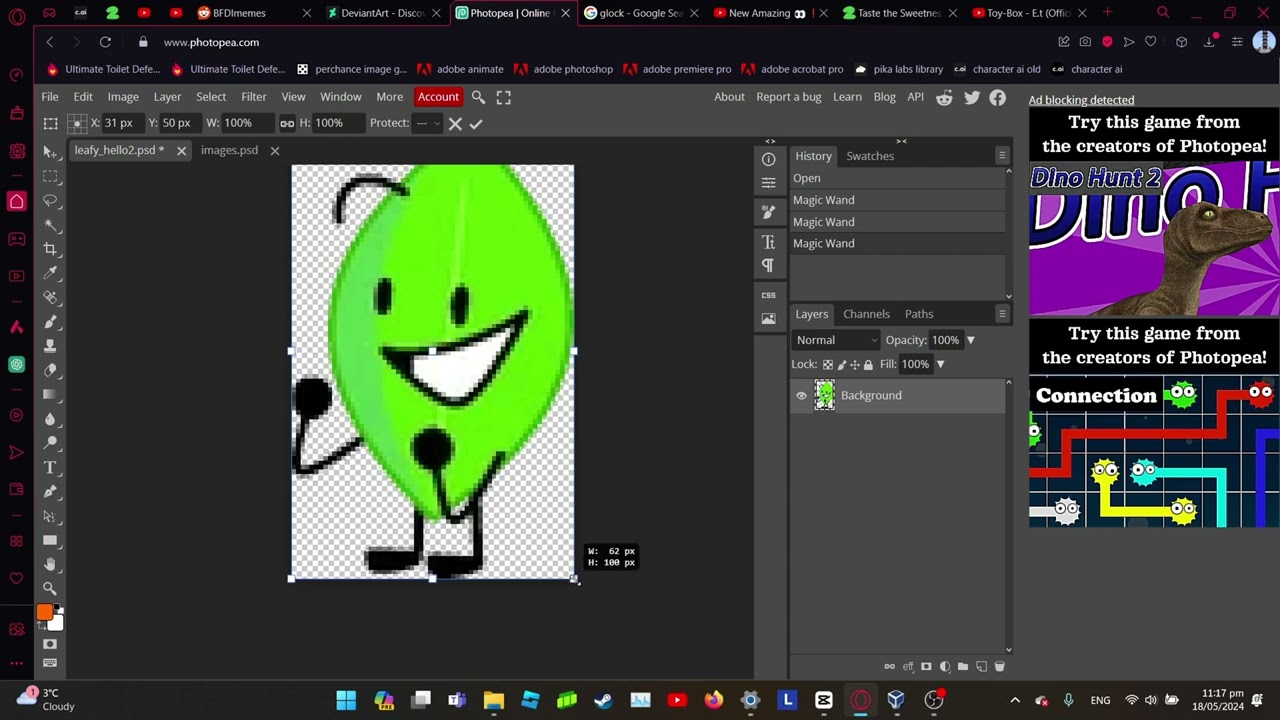Add a new adjustment layer icon
The width and height of the screenshot is (1280, 720).
point(944,666)
